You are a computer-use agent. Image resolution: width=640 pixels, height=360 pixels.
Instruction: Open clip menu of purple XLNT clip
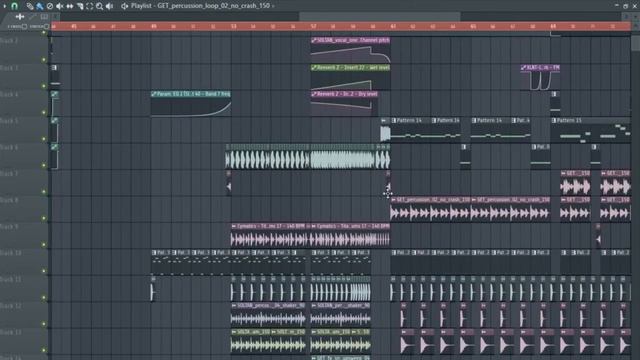click(523, 67)
